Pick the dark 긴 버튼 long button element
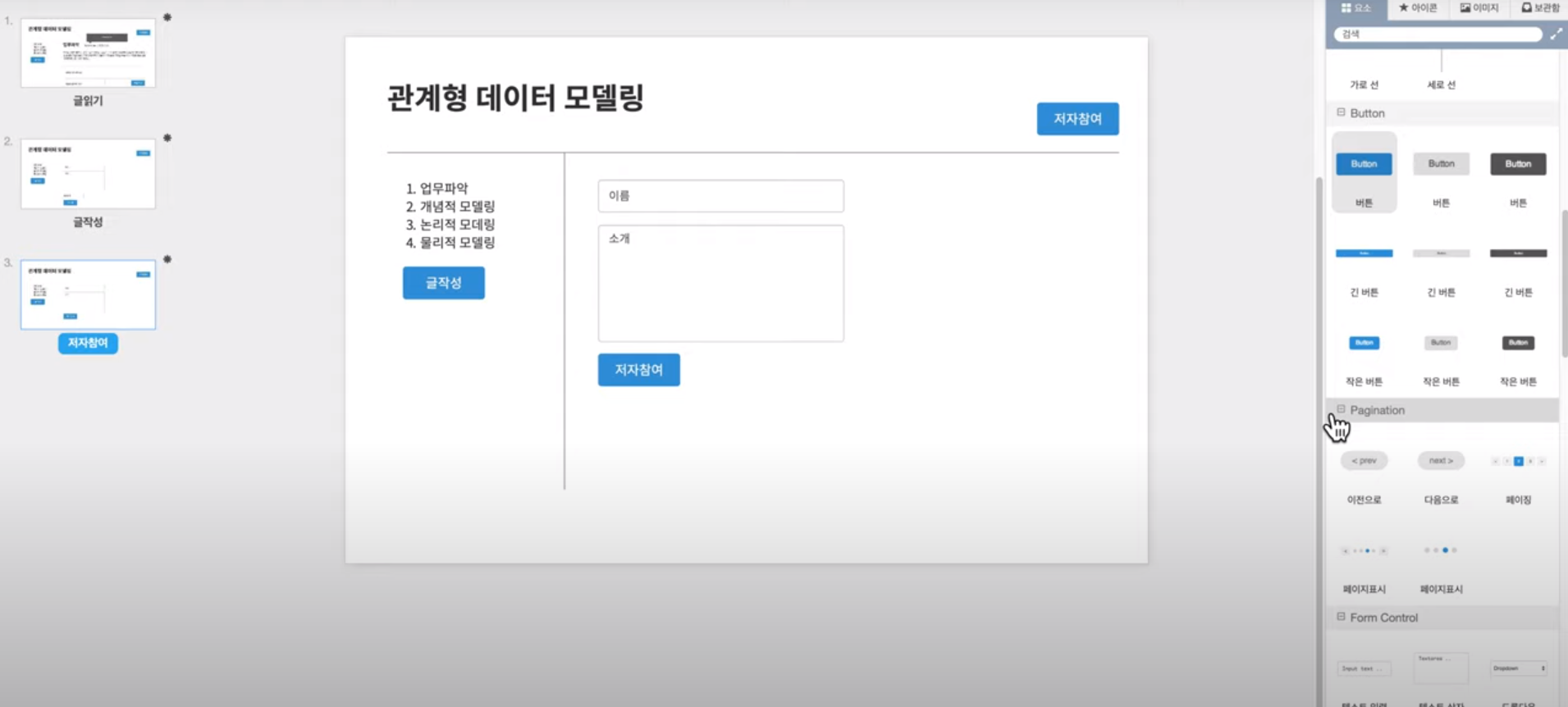The width and height of the screenshot is (1568, 707). click(1518, 253)
